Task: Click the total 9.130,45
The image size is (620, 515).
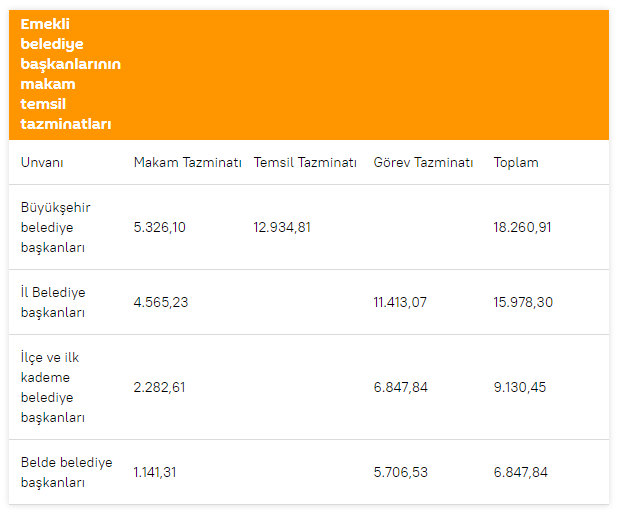Action: (520, 387)
